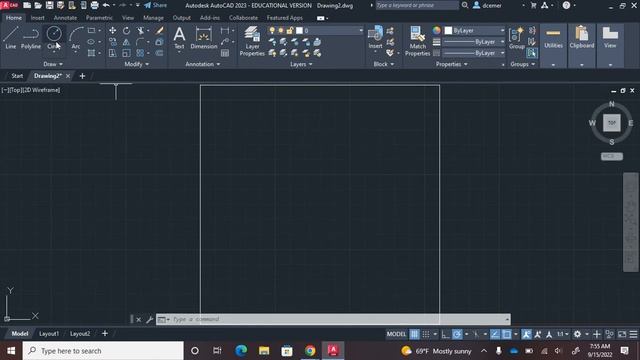Open the Annotate ribbon tab
Screen dimensions: 640x360
(65, 18)
